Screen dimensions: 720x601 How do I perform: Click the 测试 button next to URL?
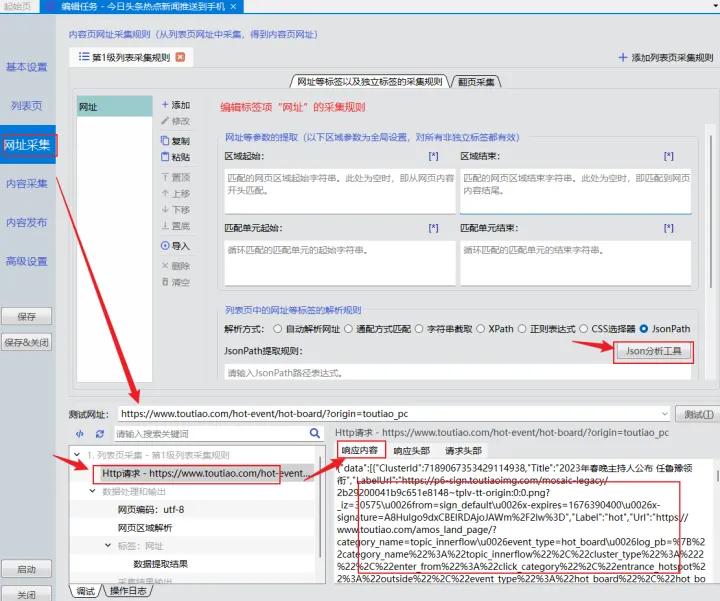pyautogui.click(x=698, y=415)
